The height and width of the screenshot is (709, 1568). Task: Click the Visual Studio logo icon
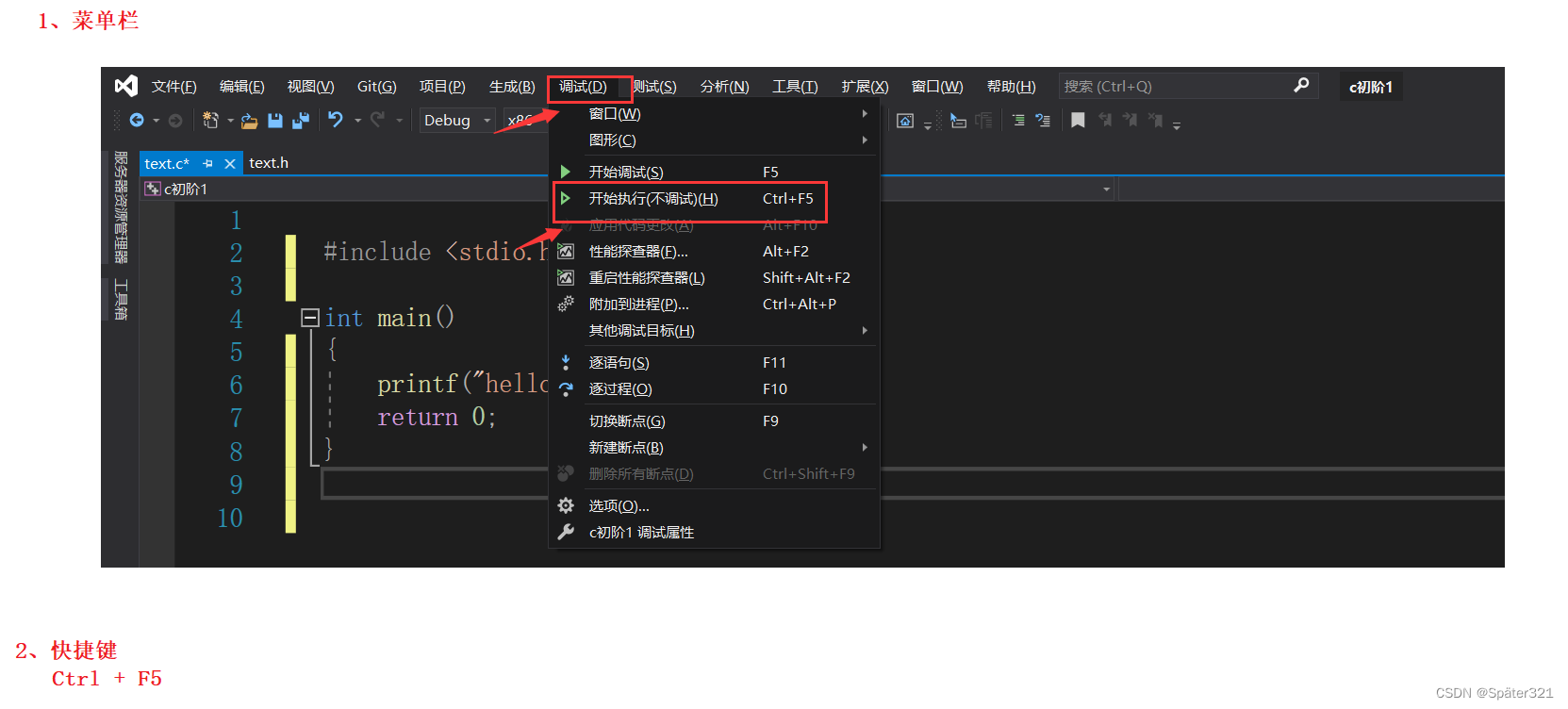[x=125, y=86]
